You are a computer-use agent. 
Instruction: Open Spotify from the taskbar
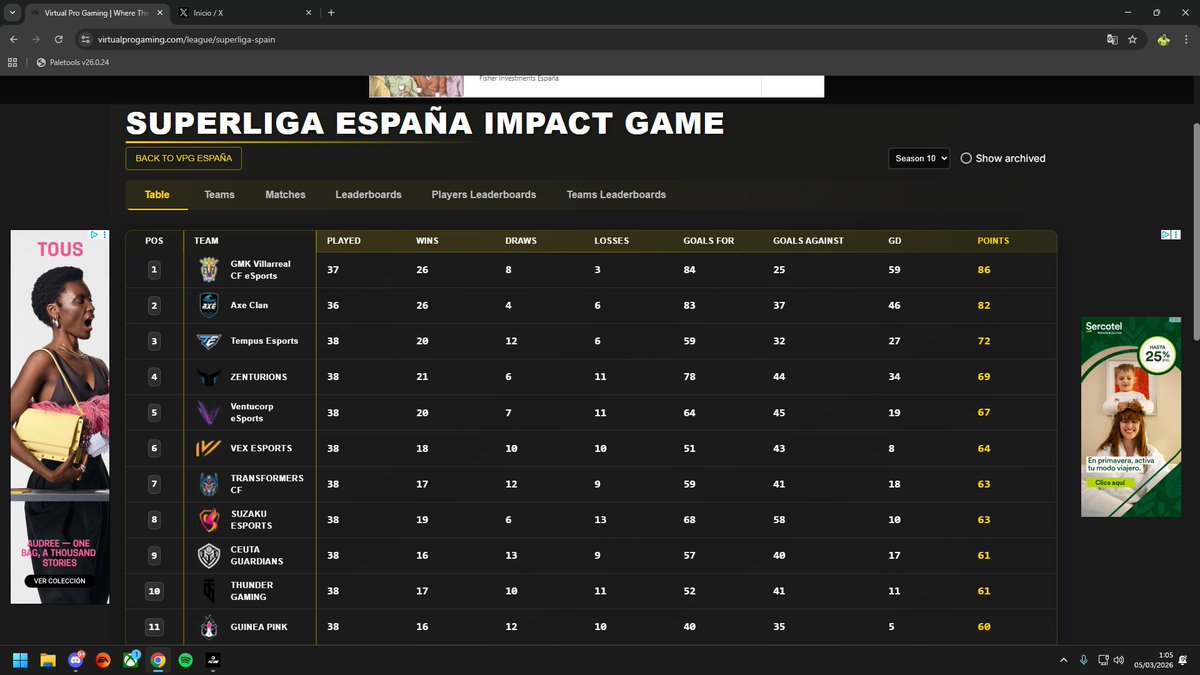pos(185,660)
